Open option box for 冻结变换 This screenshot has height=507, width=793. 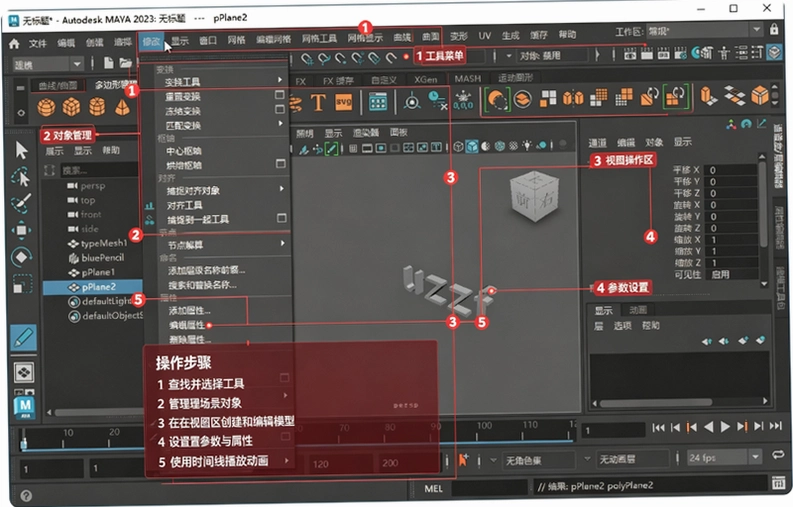click(280, 109)
